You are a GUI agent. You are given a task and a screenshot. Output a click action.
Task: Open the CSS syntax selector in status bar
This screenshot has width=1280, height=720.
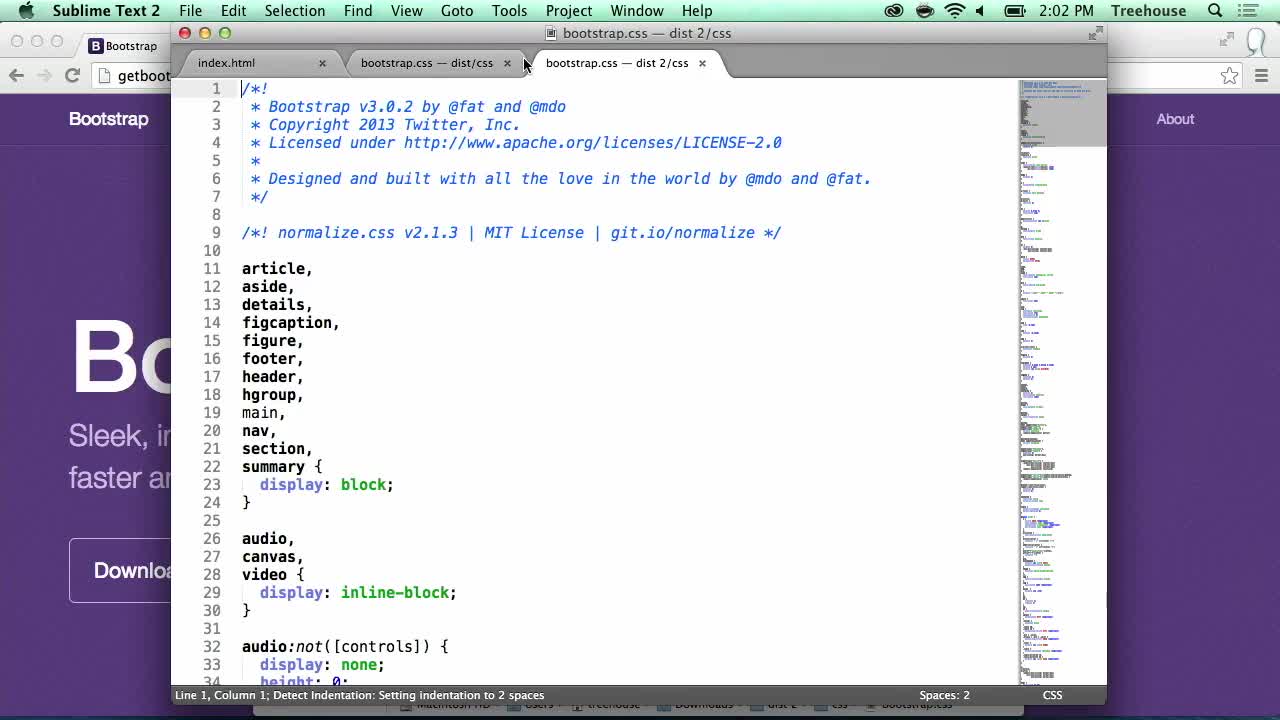click(x=1052, y=695)
